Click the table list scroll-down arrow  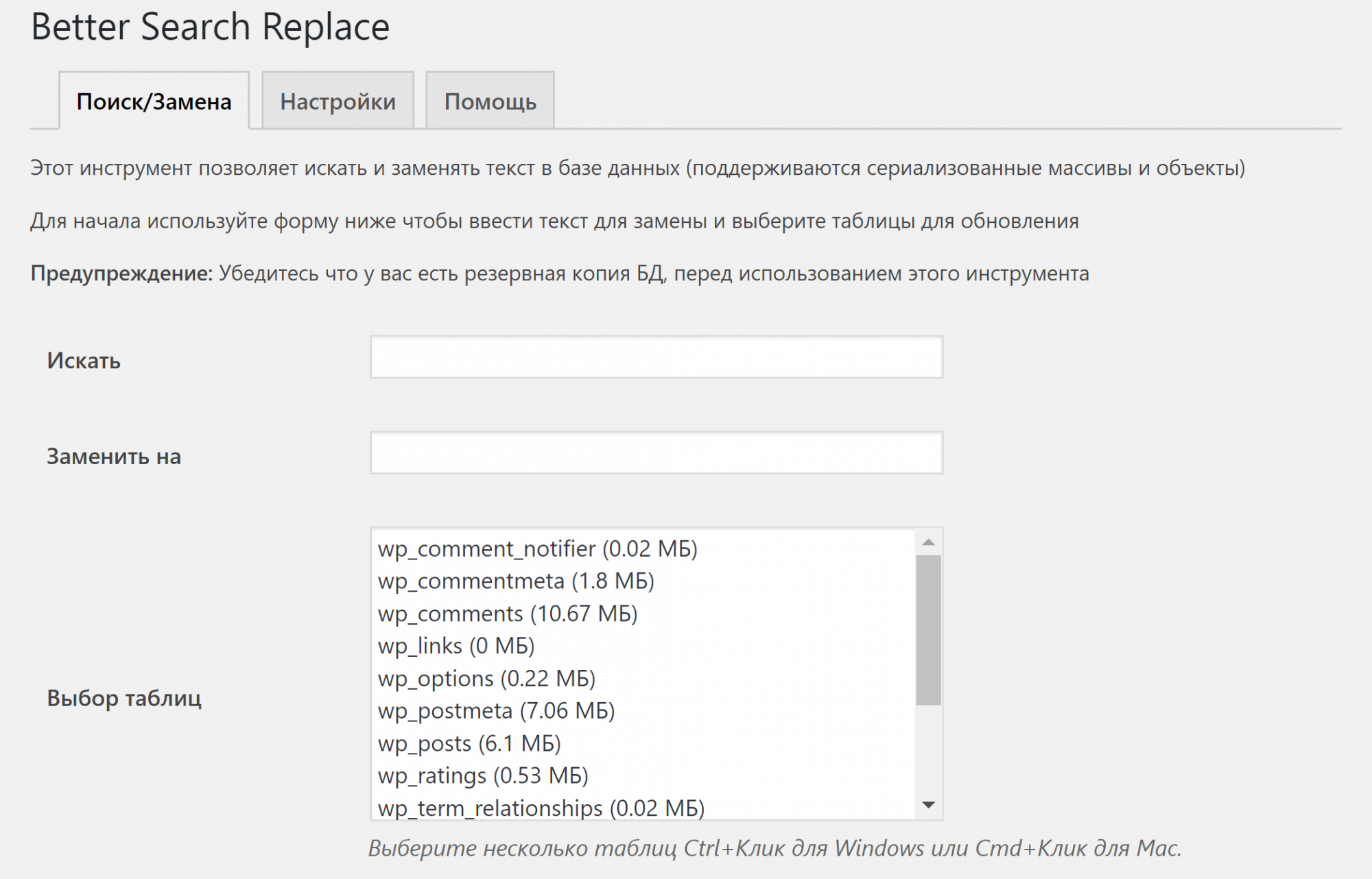pos(928,805)
